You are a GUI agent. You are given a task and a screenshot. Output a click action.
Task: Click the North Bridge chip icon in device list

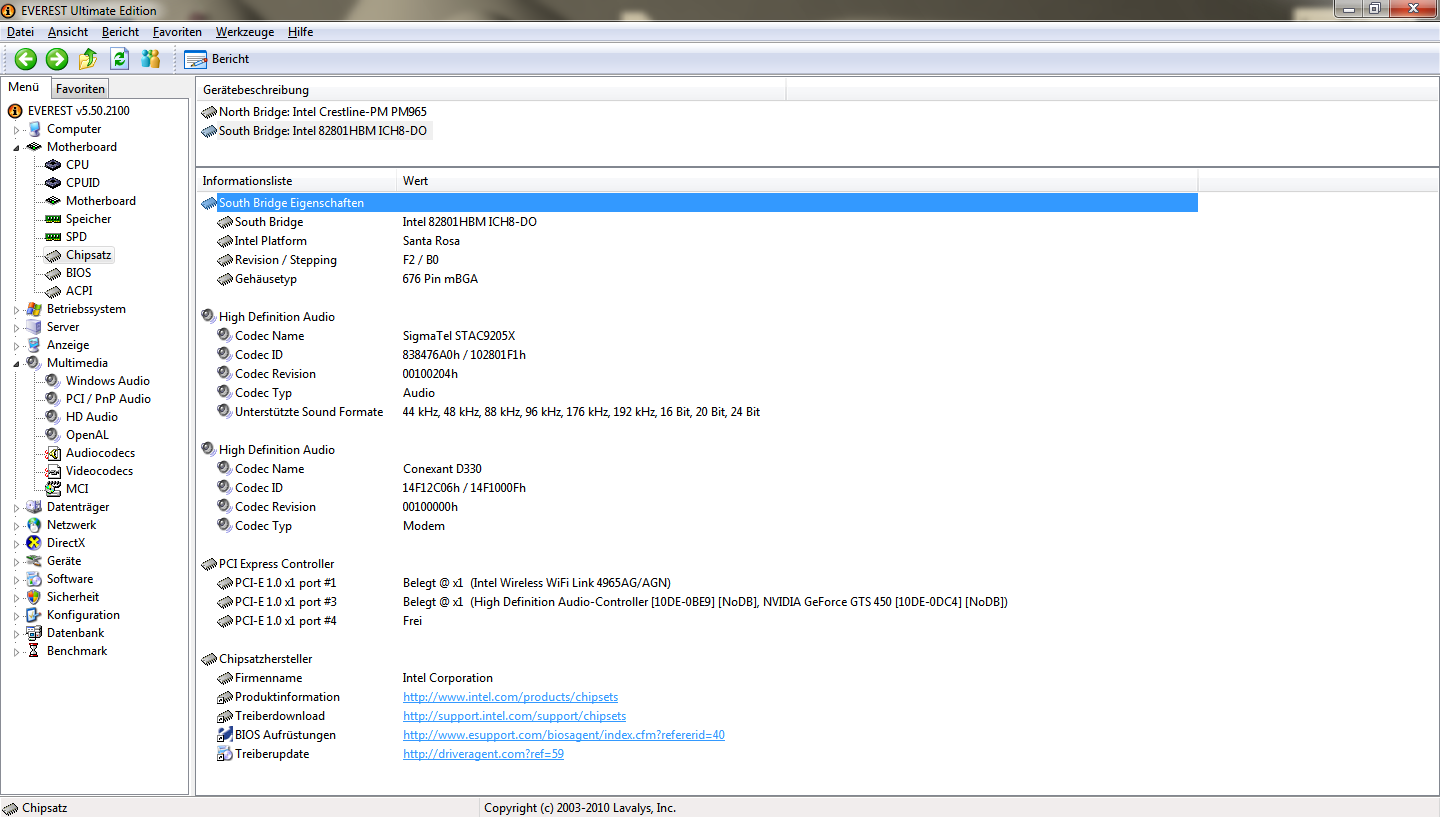pos(209,112)
